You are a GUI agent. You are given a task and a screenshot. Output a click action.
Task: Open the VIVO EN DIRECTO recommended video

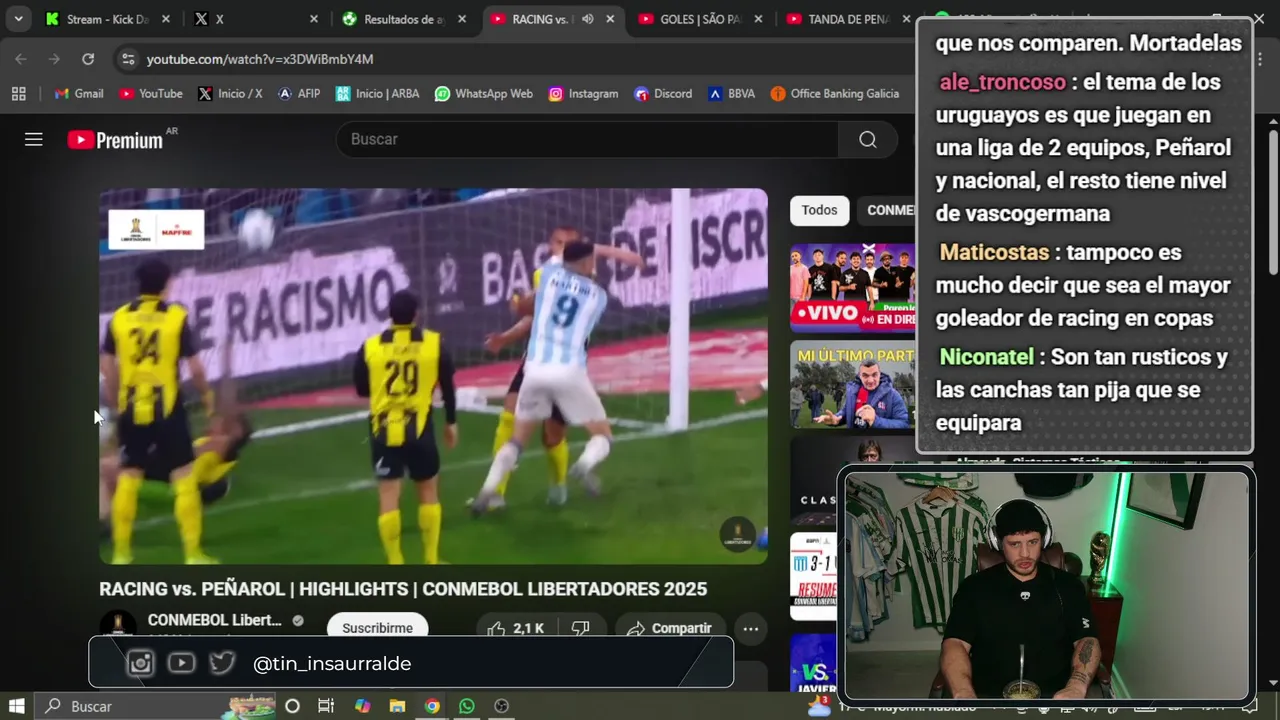pos(852,288)
